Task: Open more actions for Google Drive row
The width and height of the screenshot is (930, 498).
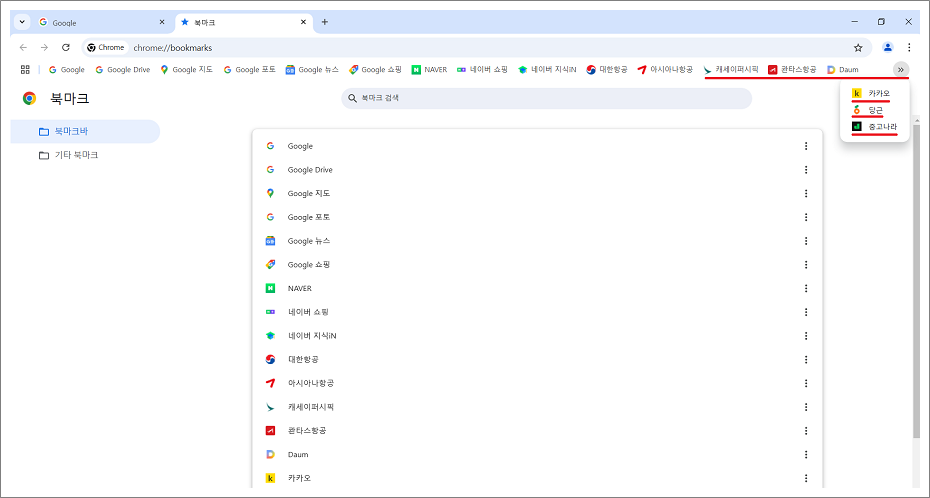Action: pos(805,170)
